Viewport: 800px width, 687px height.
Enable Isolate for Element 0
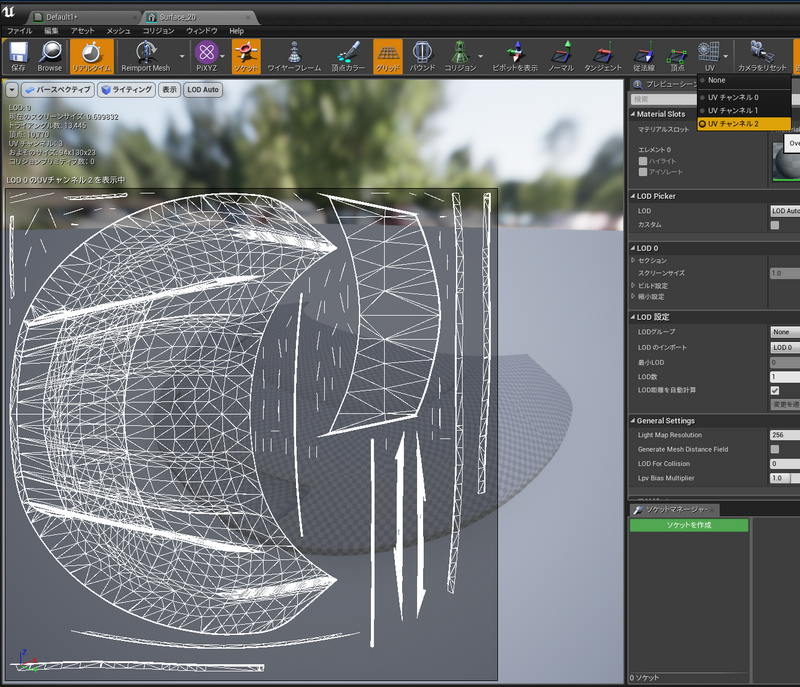tap(643, 172)
